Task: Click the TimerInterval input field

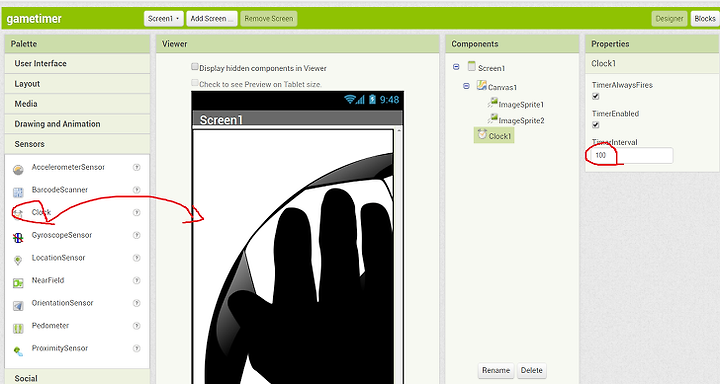Action: (x=631, y=155)
